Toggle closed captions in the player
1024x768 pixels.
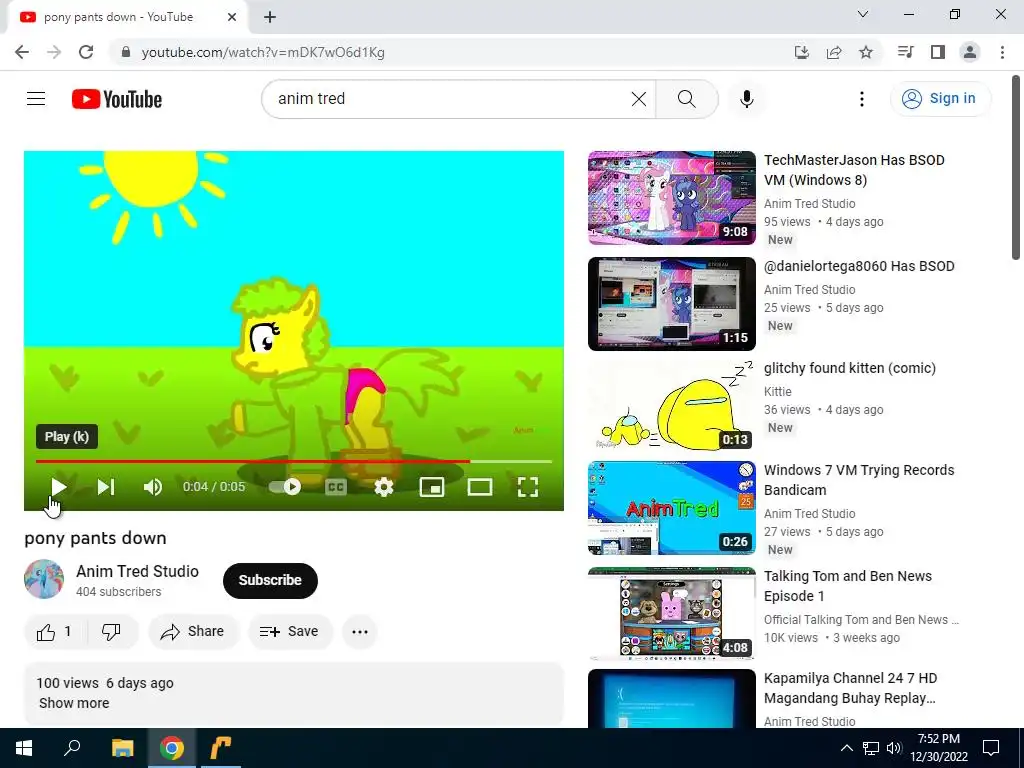[336, 487]
